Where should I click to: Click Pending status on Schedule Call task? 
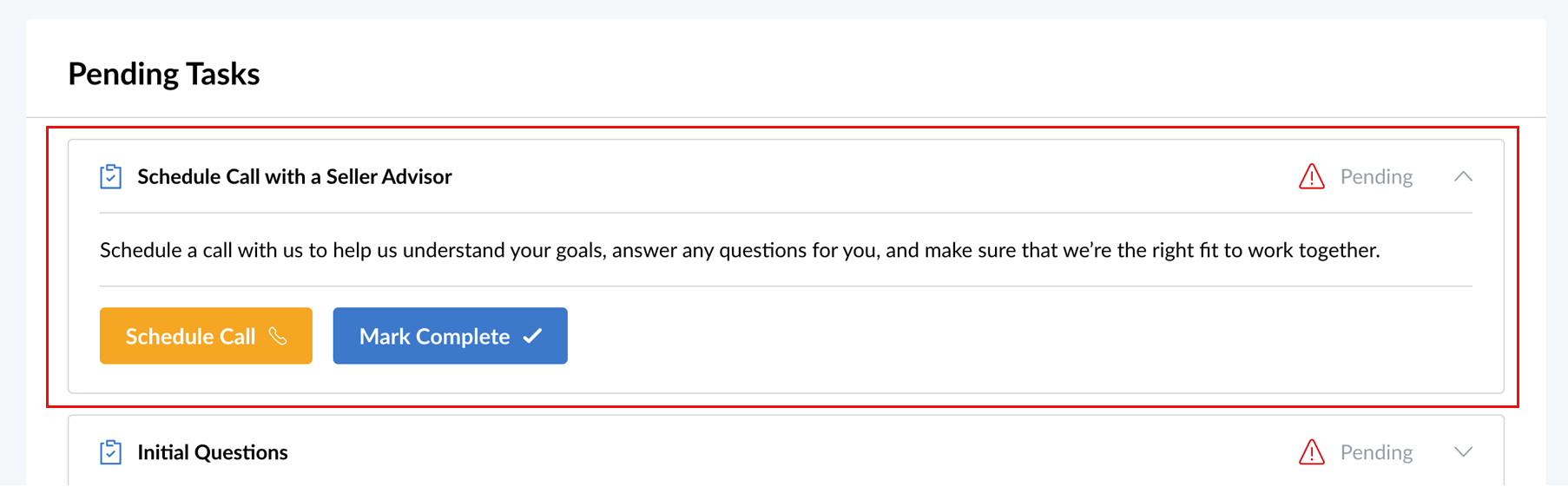pos(1376,176)
